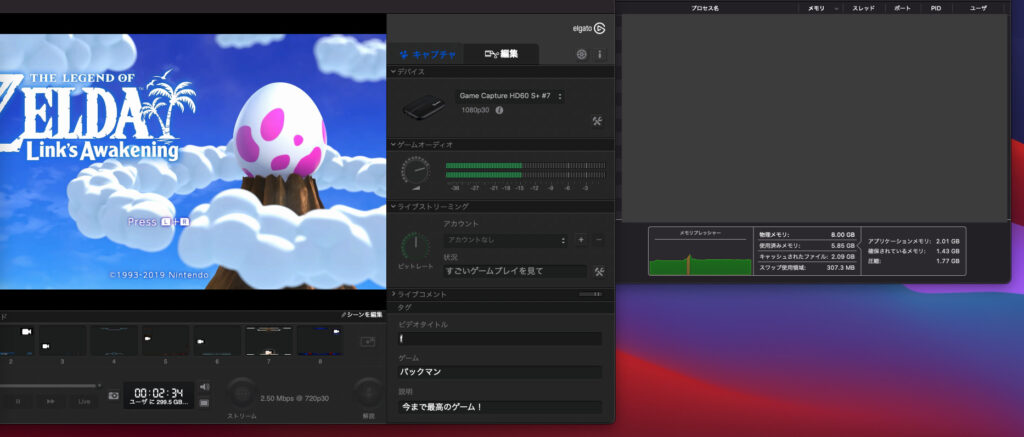The width and height of the screenshot is (1024, 437).
Task: Switch to the キャプチャ tab
Action: point(427,54)
